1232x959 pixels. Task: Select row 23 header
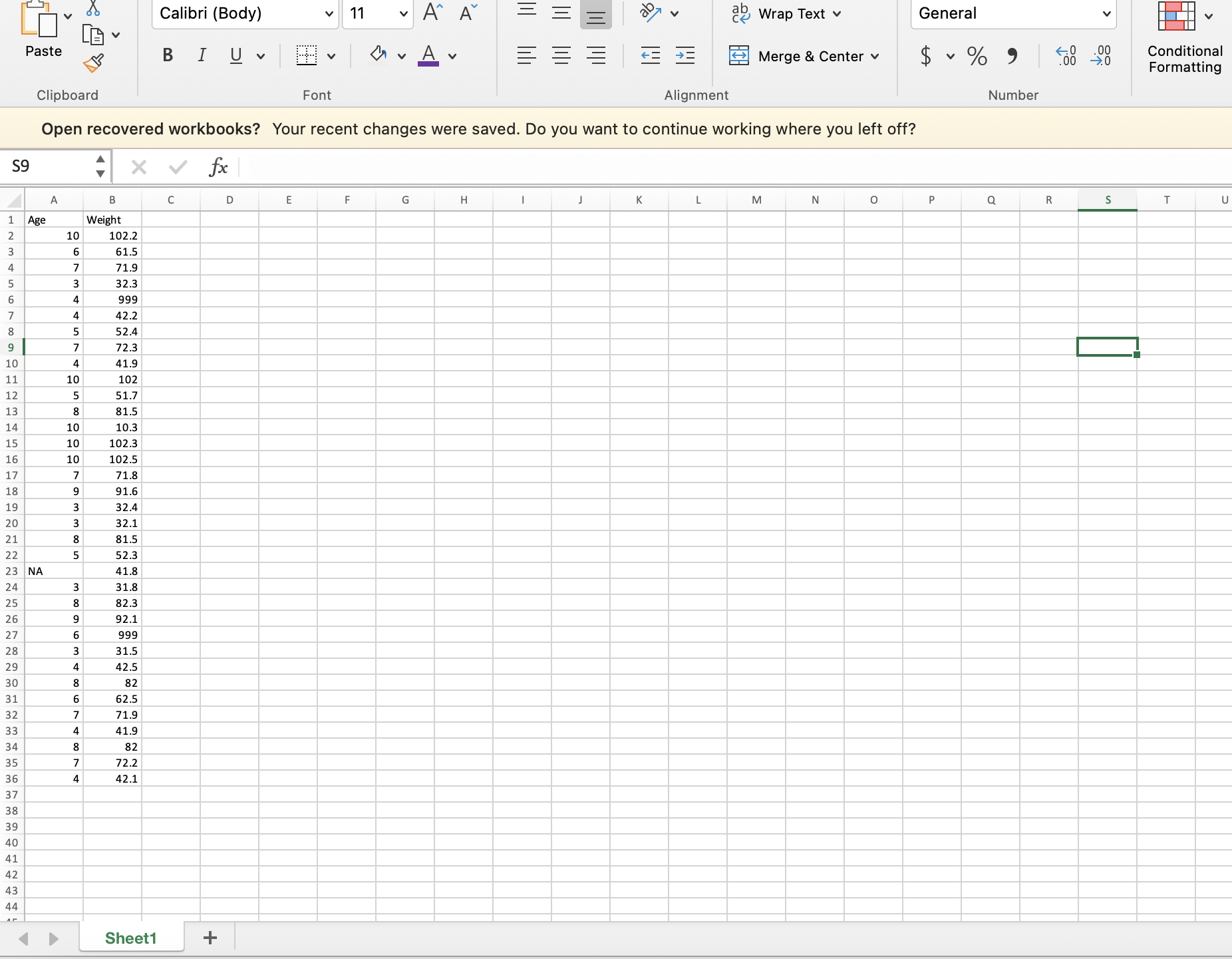click(x=12, y=571)
